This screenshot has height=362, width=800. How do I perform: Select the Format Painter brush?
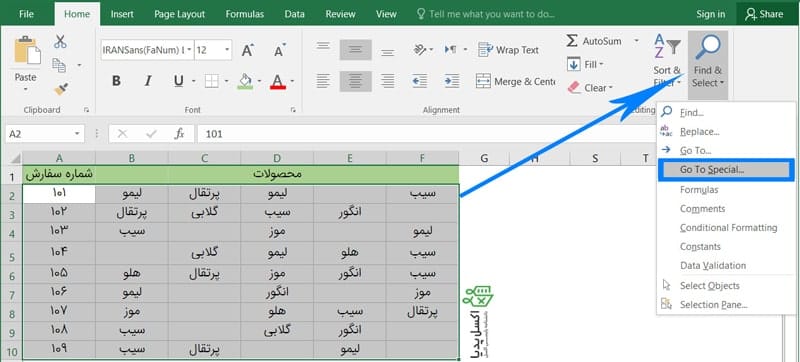click(61, 89)
